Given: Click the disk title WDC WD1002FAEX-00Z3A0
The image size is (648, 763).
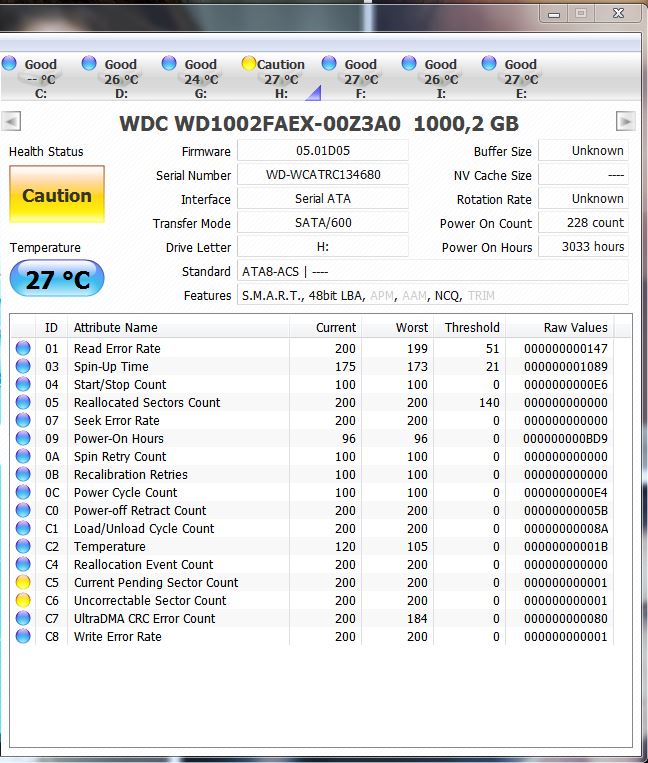Looking at the screenshot, I should click(x=260, y=124).
